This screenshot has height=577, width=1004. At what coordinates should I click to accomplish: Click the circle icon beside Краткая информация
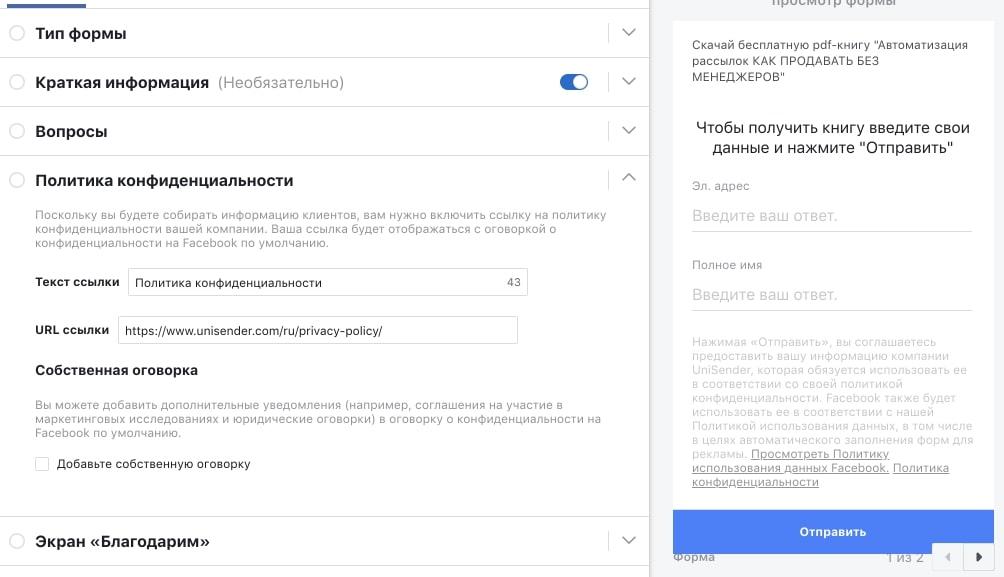17,82
